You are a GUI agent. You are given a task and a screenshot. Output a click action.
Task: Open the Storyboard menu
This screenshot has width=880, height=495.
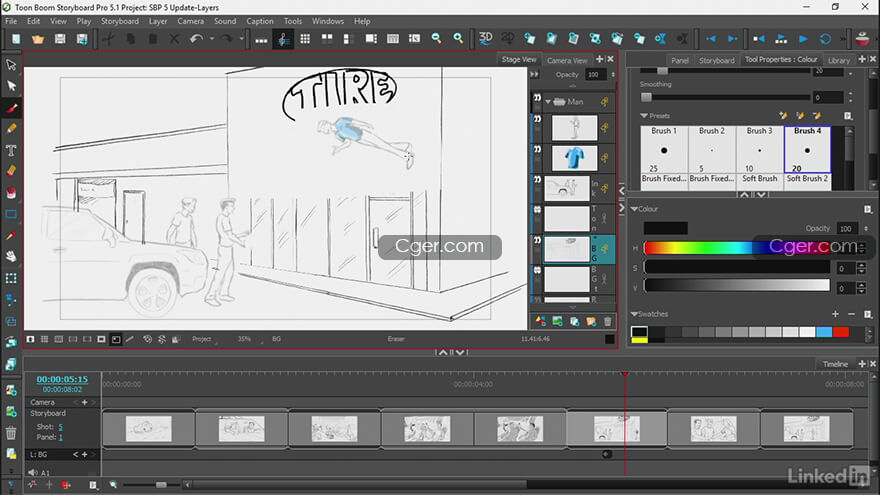(x=120, y=21)
